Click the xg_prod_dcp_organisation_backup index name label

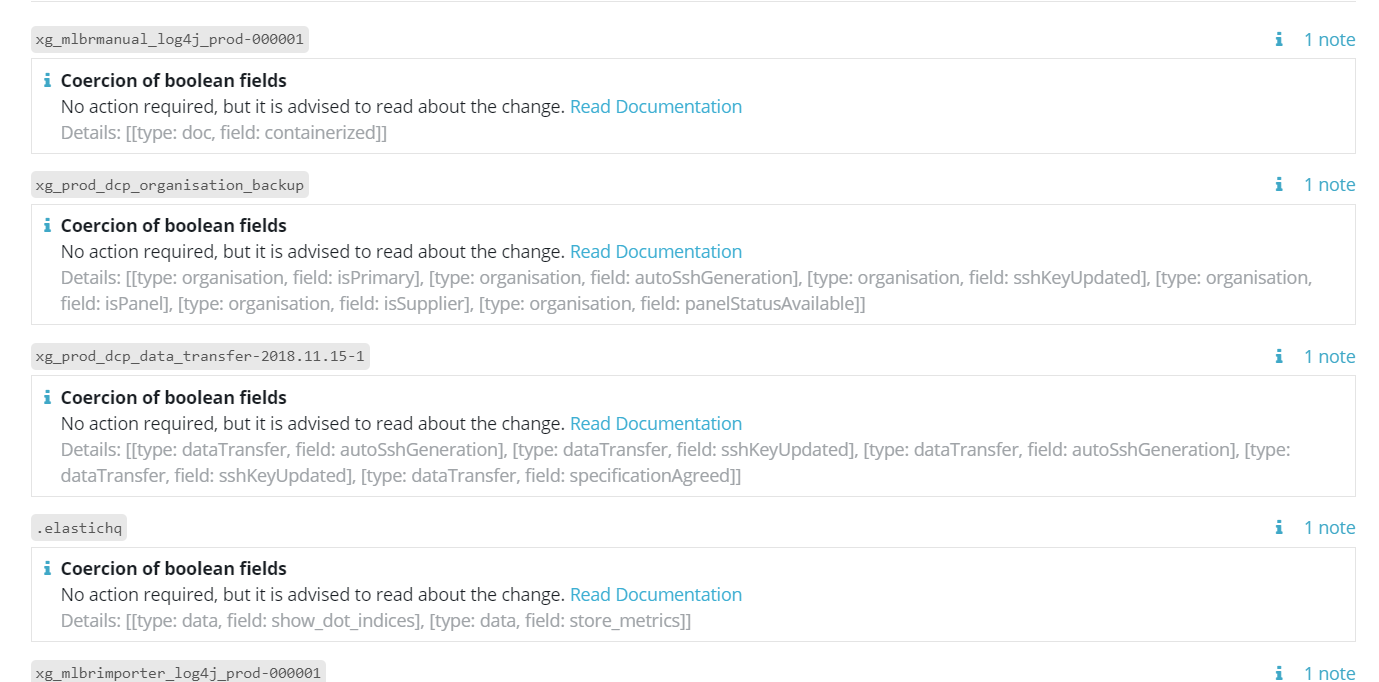pos(169,185)
